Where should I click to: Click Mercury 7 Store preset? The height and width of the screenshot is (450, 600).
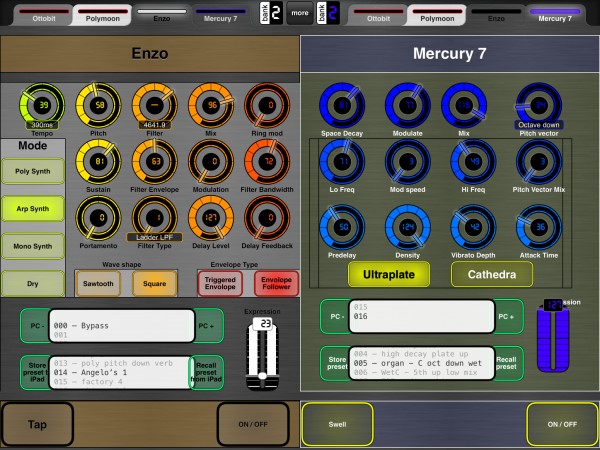click(x=335, y=363)
